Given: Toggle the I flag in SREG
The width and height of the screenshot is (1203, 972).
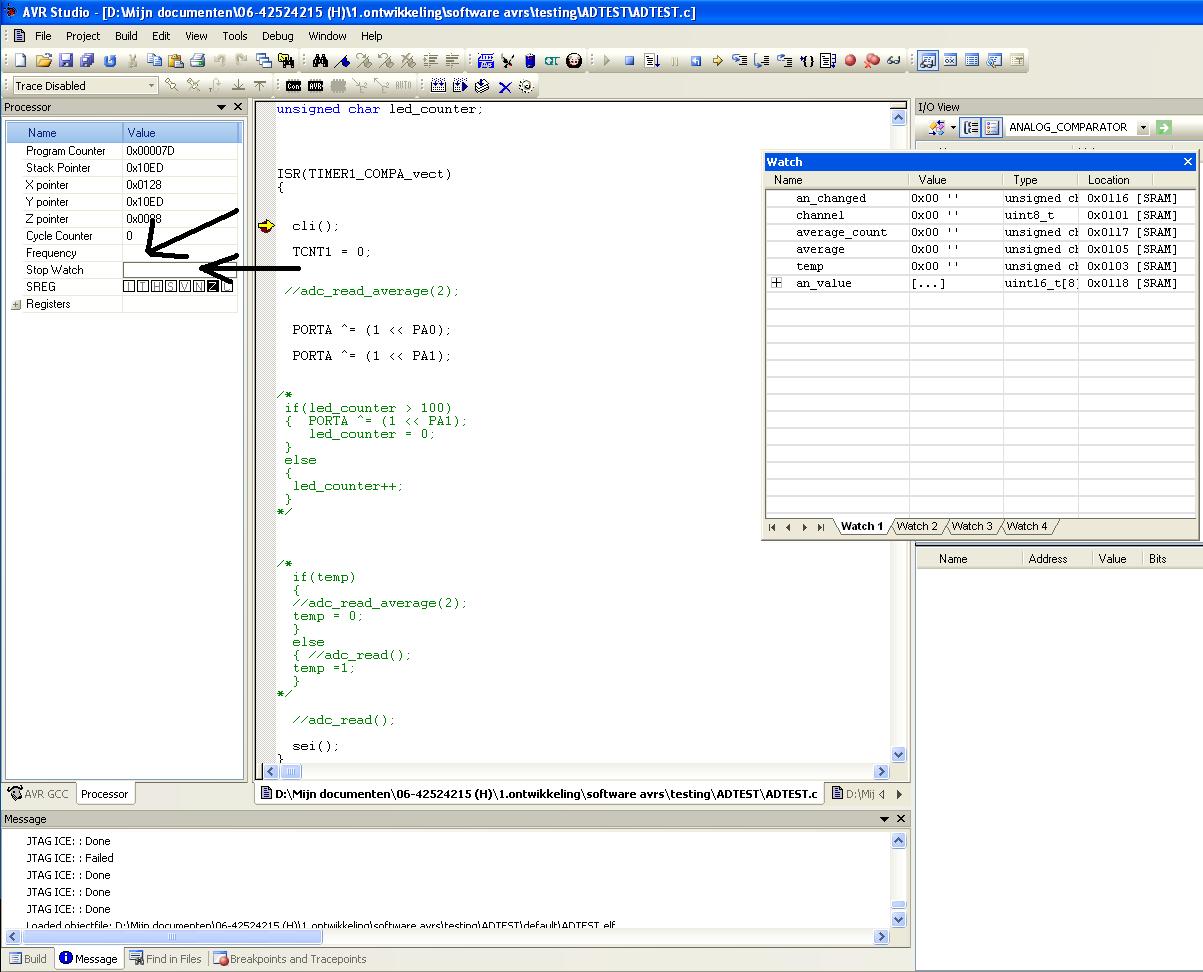Looking at the screenshot, I should 129,287.
